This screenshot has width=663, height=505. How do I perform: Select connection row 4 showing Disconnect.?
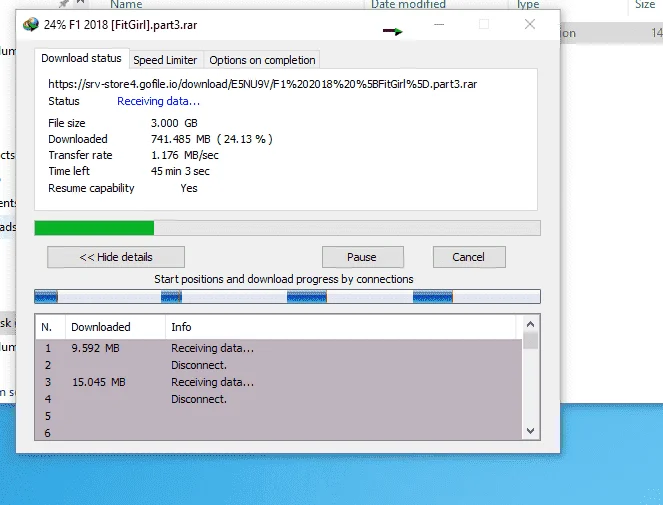point(279,399)
